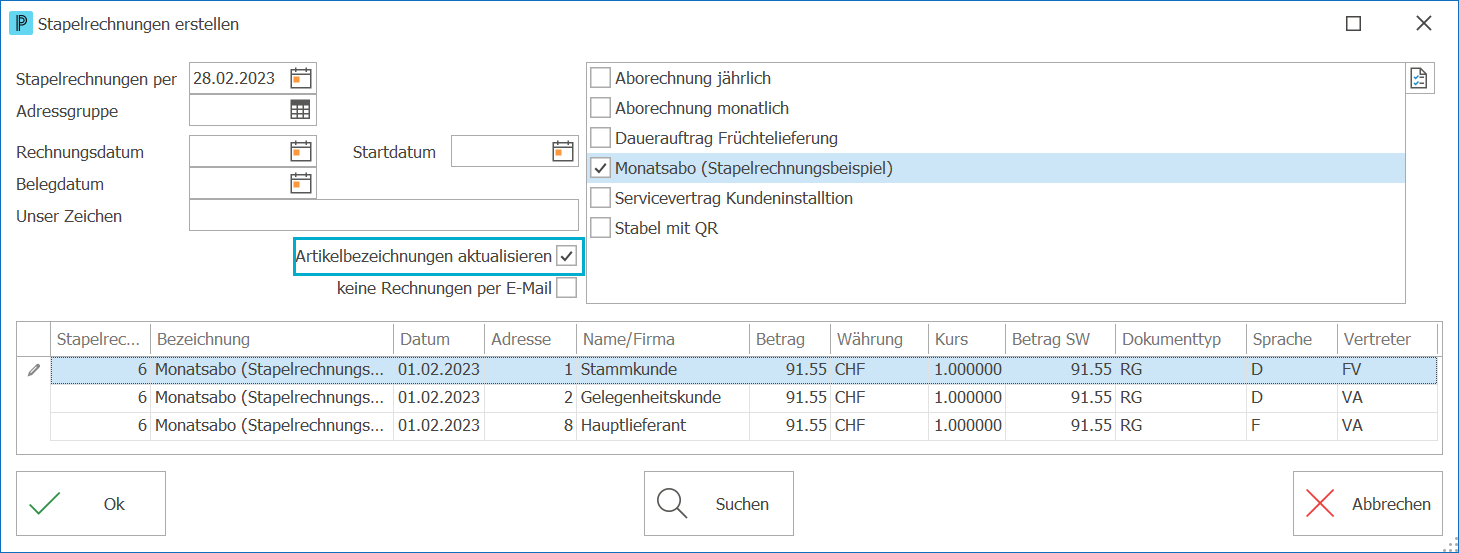Maximize the Stapelrechnungen erstellen window
1459x553 pixels.
click(x=1353, y=23)
